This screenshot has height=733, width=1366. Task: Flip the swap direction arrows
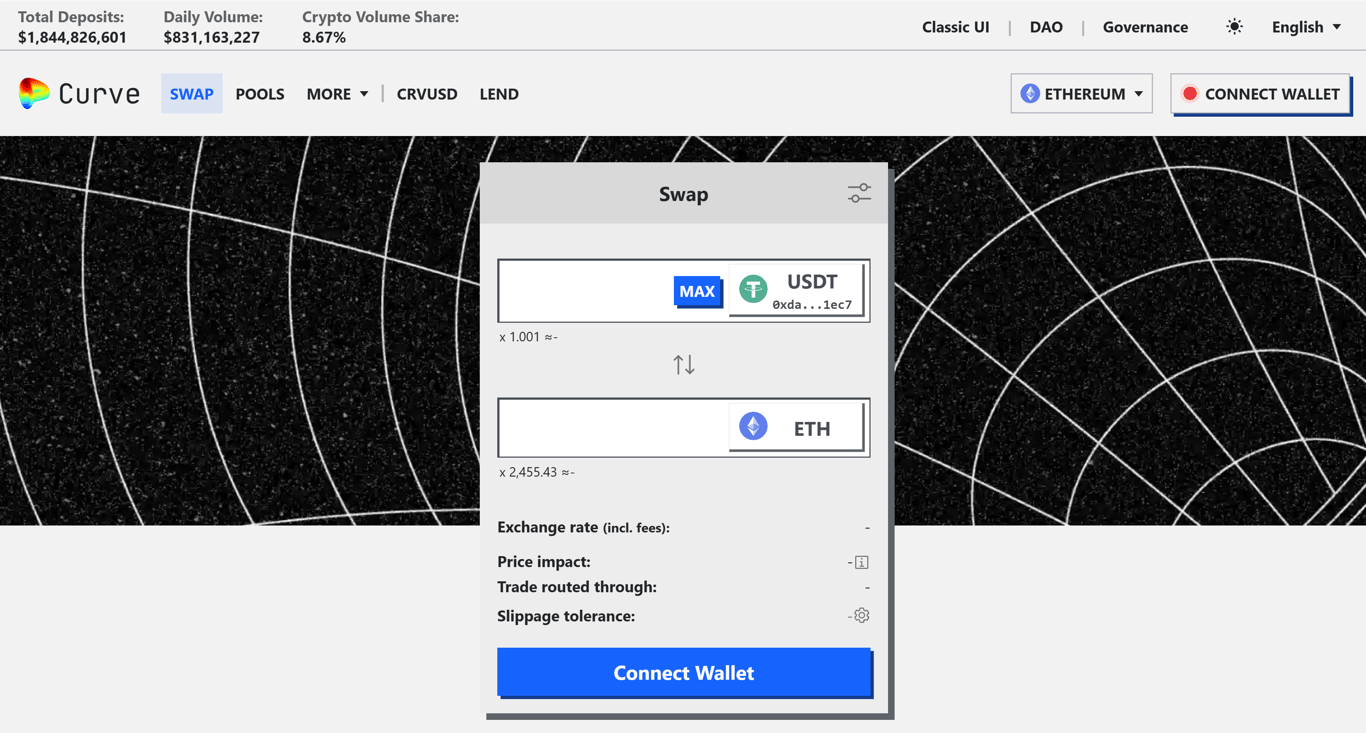click(684, 365)
